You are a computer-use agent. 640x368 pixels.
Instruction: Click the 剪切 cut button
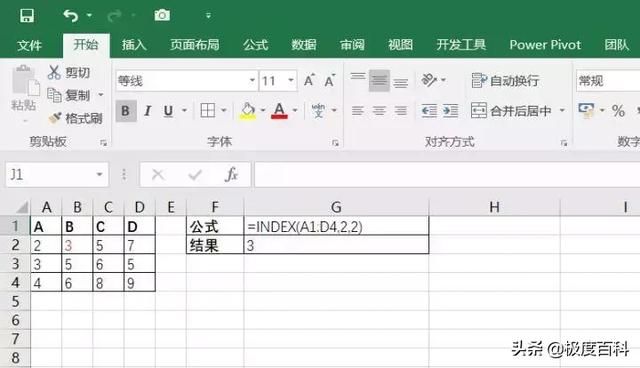pos(69,73)
